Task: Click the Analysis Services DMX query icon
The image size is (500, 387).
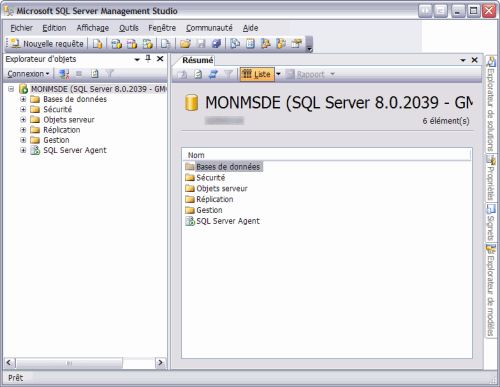Action: 132,44
